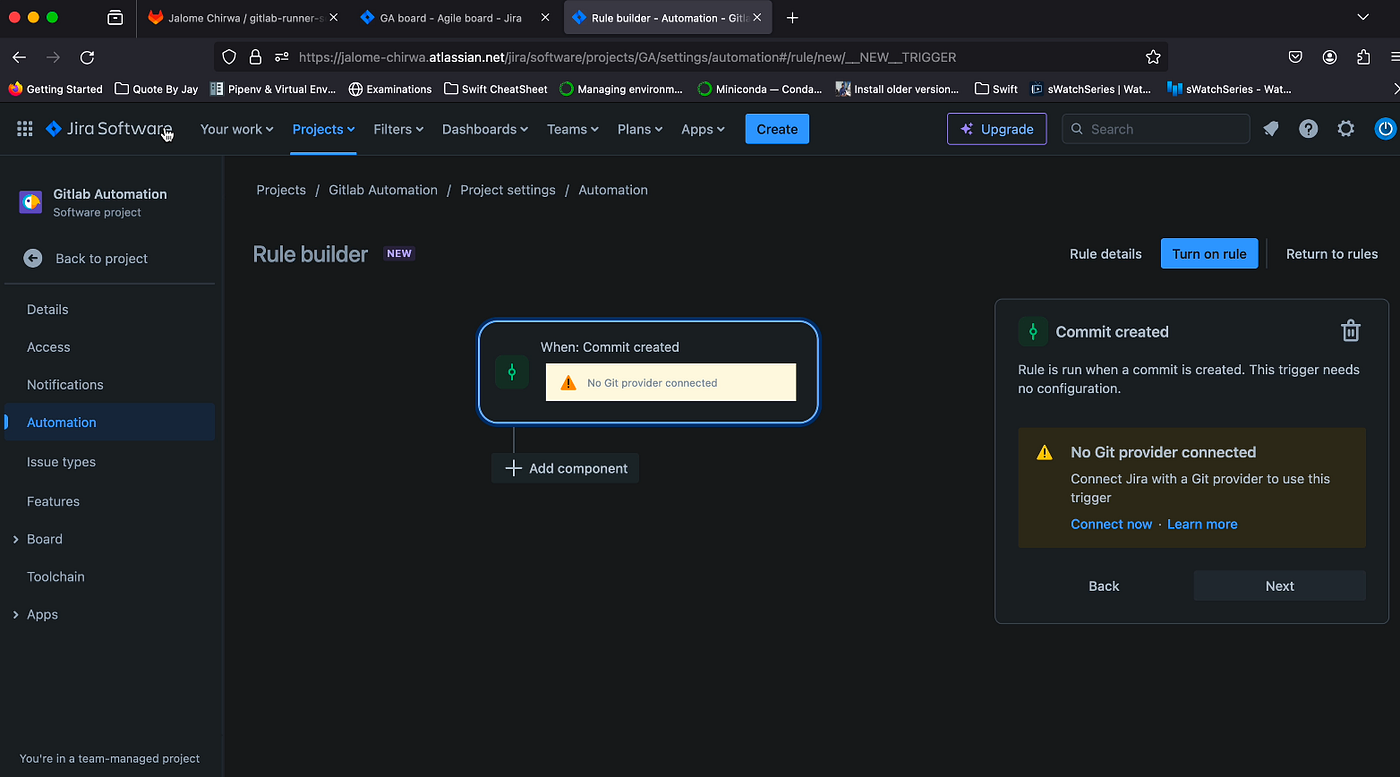
Task: Open the Dashboards dropdown menu
Action: point(486,129)
